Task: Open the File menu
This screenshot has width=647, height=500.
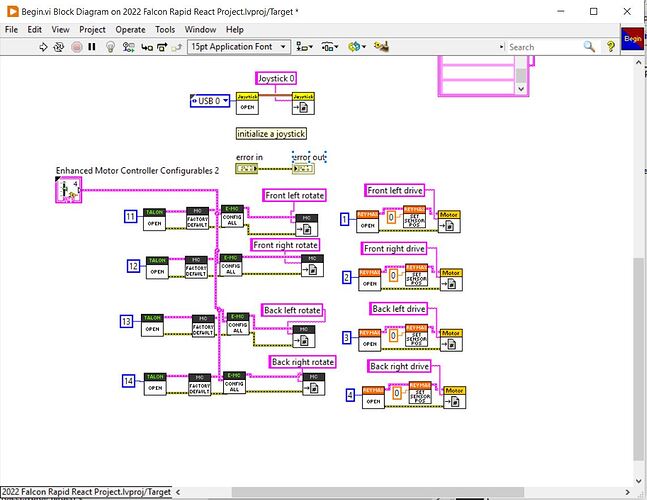Action: (x=12, y=30)
